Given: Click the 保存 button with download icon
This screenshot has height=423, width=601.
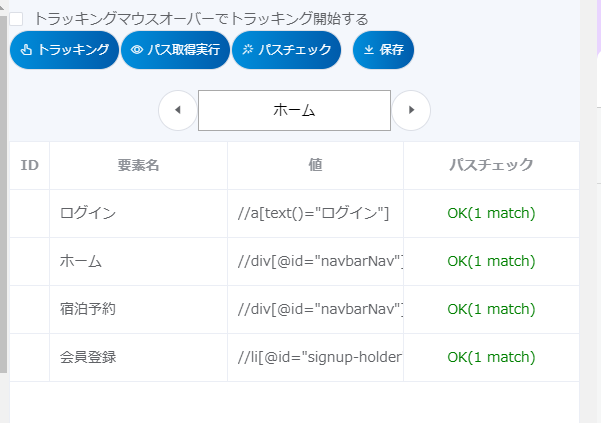Looking at the screenshot, I should [x=383, y=49].
